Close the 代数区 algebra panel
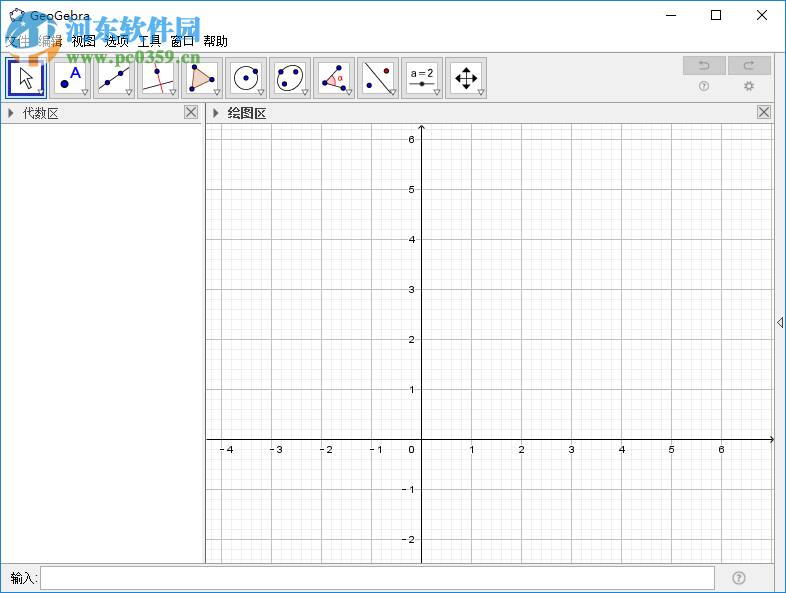 (x=191, y=112)
